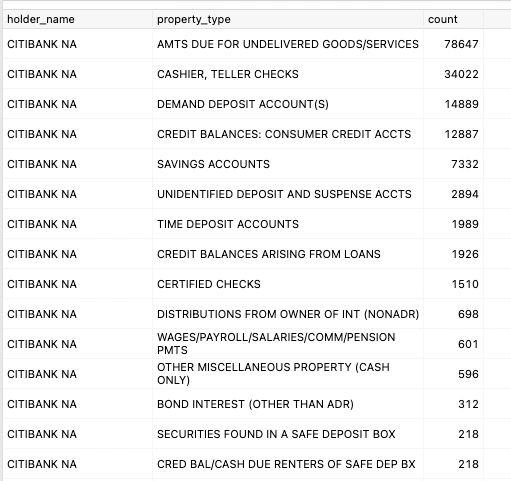The width and height of the screenshot is (511, 481).
Task: Select the WAGES/PAYROLL/SALARIES/COMM/PENSION PMTS cell
Action: 288,344
